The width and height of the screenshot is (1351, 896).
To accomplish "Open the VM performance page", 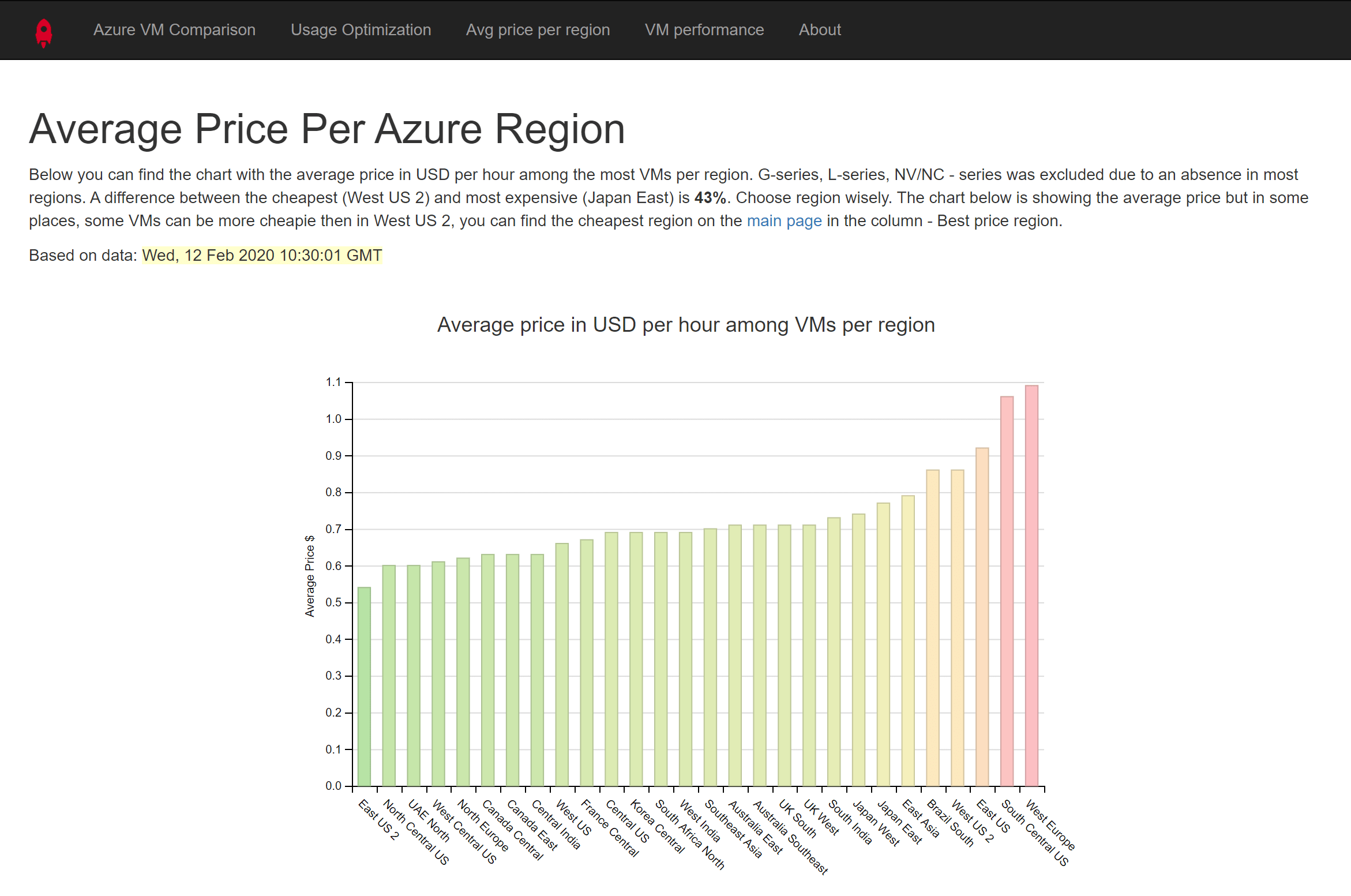I will click(x=704, y=29).
